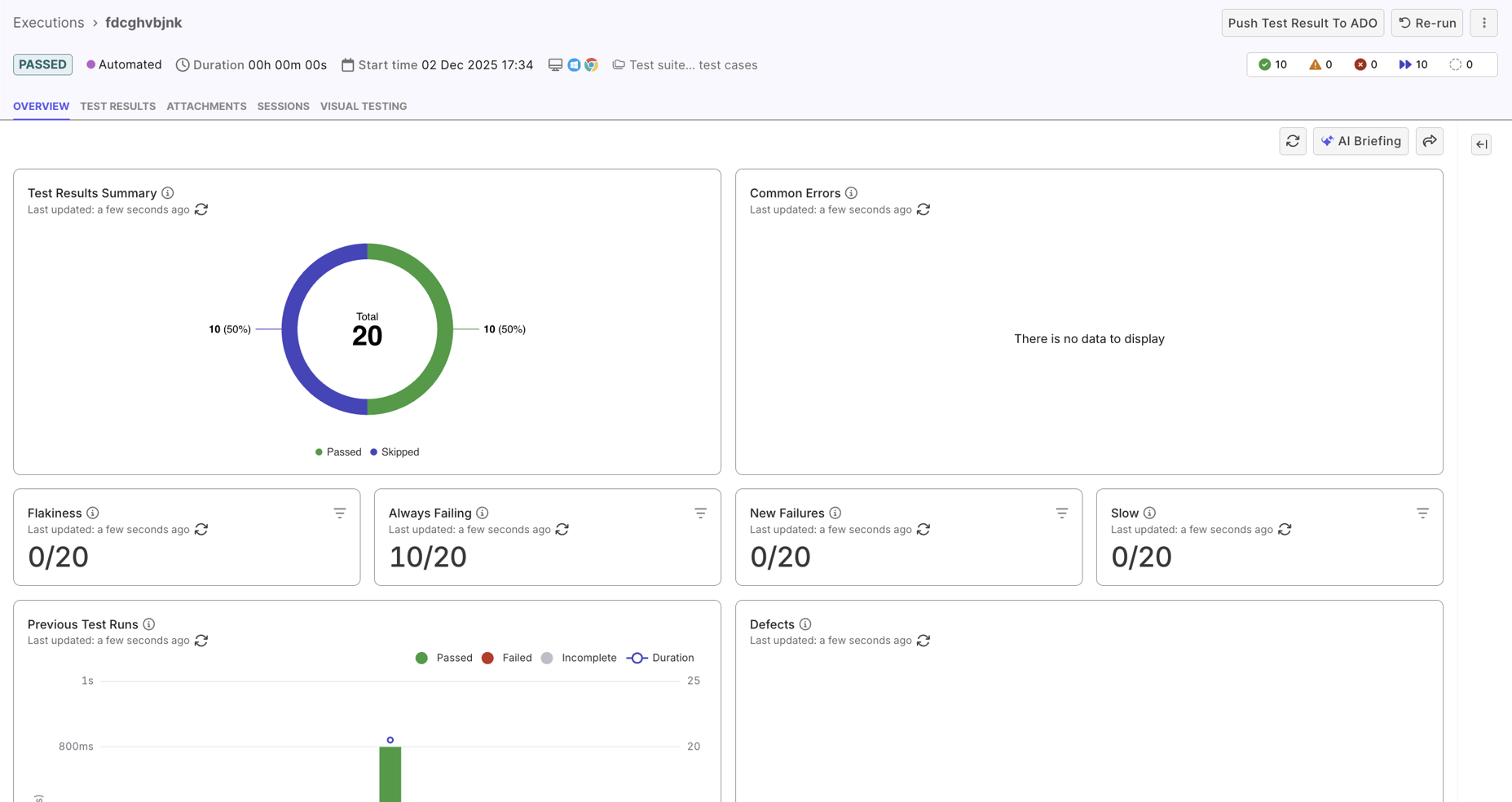Open the filter on the Always Failing card
This screenshot has width=1512, height=802.
pos(701,513)
